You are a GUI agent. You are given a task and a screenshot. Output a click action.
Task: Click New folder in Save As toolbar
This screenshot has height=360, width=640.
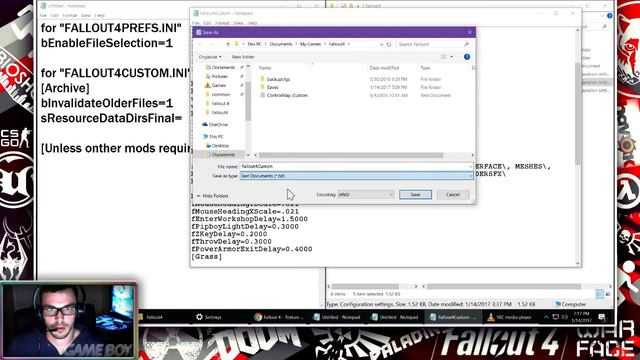(243, 57)
